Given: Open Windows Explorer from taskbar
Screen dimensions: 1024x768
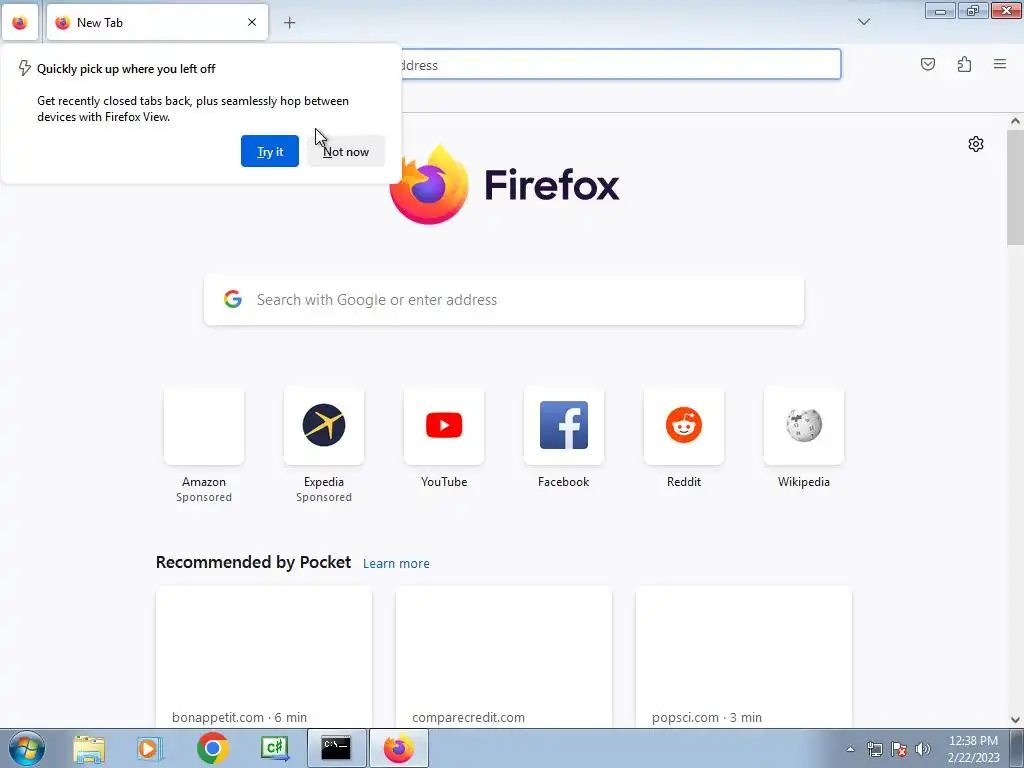Looking at the screenshot, I should pos(89,748).
